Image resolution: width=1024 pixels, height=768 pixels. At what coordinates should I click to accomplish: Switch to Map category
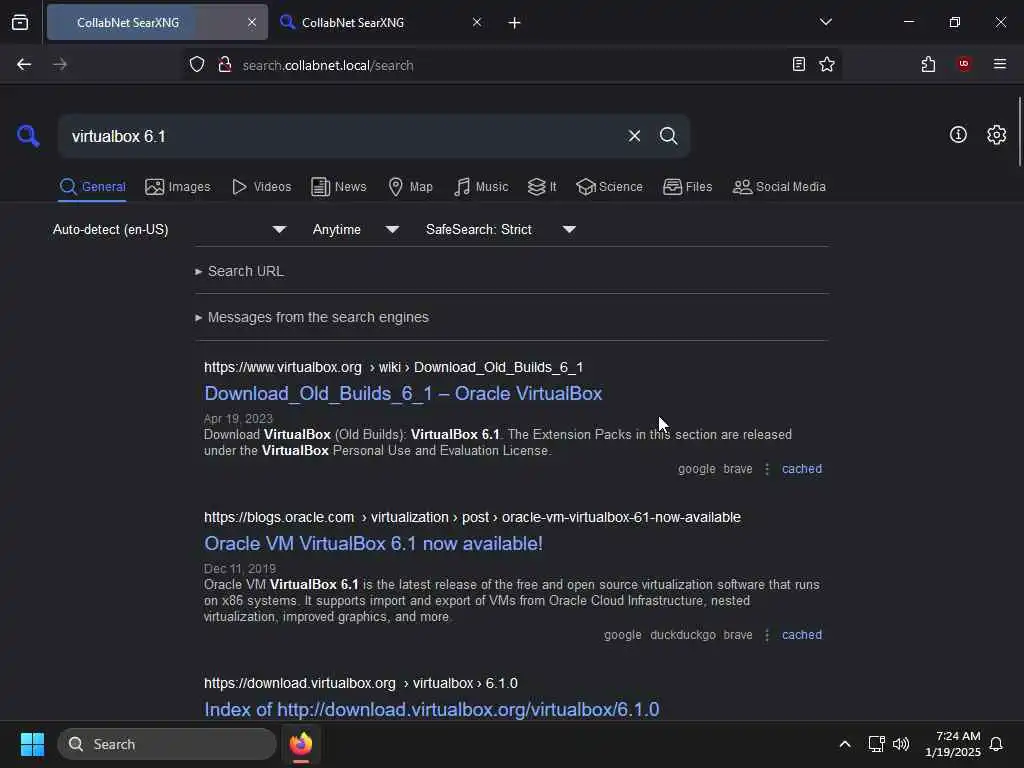click(410, 187)
